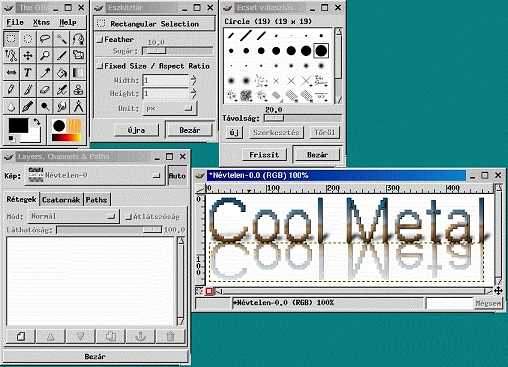Select the Clone stamp tool
The image size is (508, 367).
coord(78,89)
